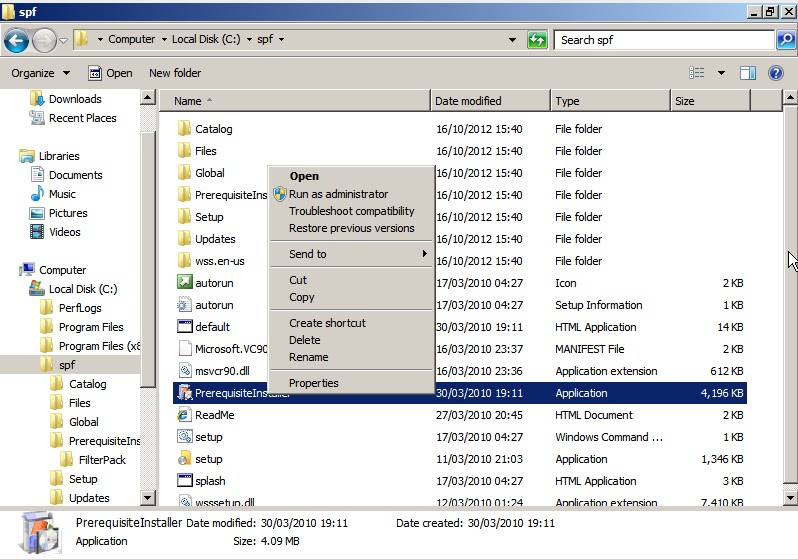Choose Open from the context menu

click(351, 176)
